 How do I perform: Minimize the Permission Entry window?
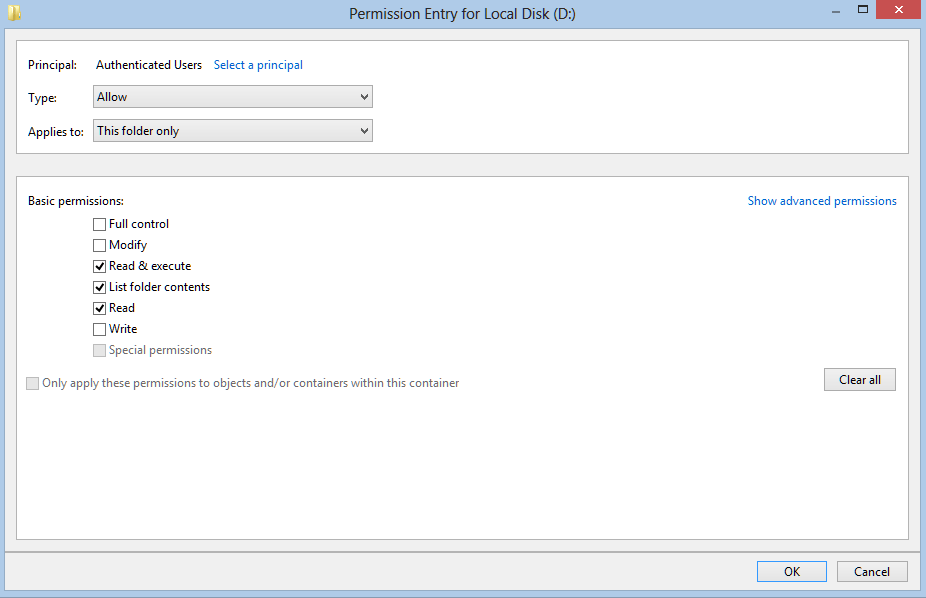pos(836,11)
